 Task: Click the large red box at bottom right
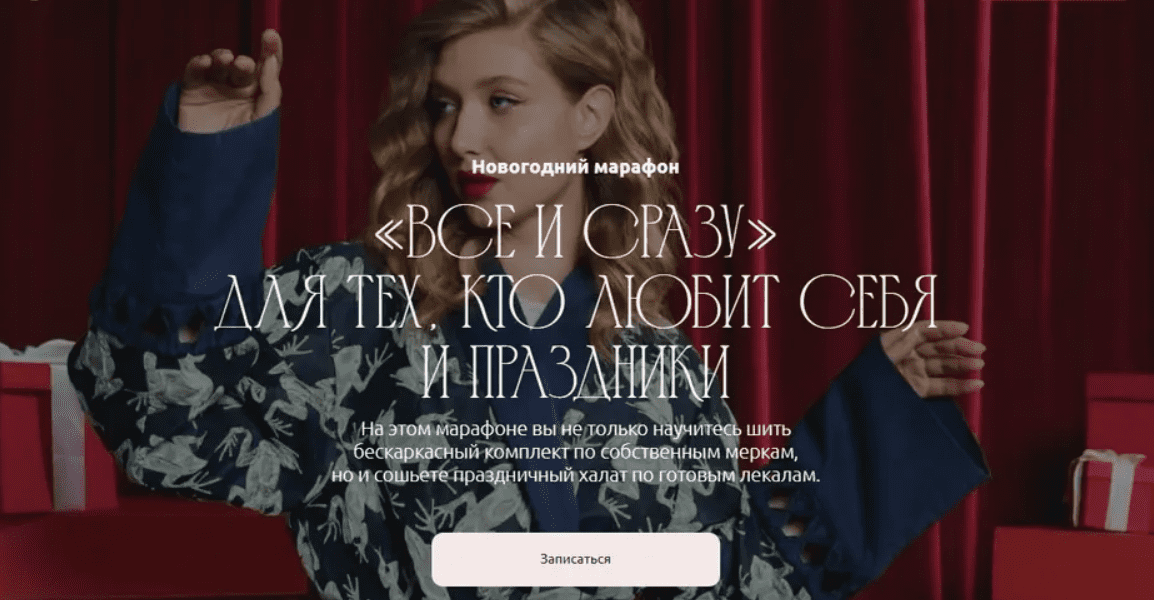(1073, 563)
